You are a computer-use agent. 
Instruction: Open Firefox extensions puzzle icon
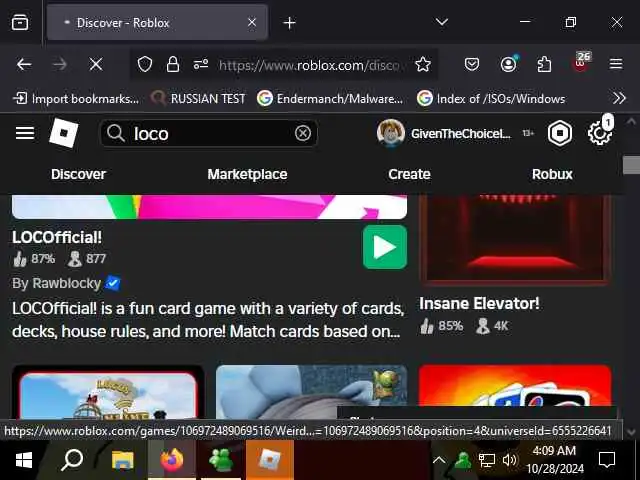[544, 64]
